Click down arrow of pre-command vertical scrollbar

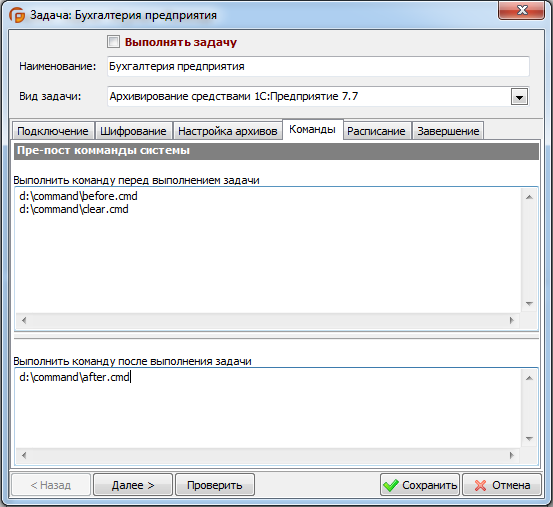529,304
